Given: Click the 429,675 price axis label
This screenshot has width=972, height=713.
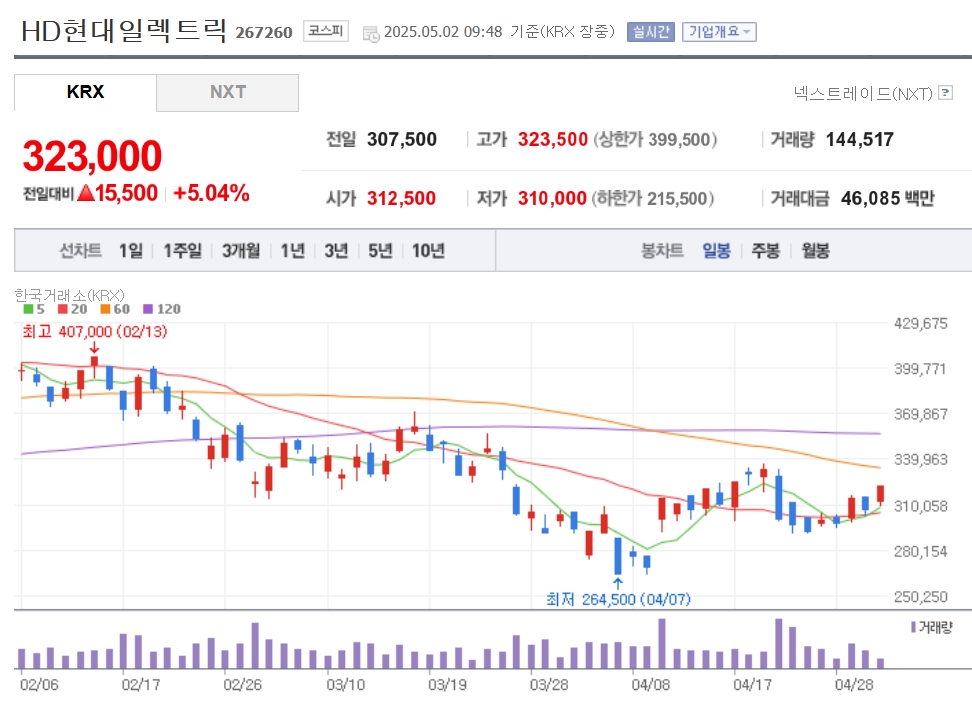Looking at the screenshot, I should point(921,324).
